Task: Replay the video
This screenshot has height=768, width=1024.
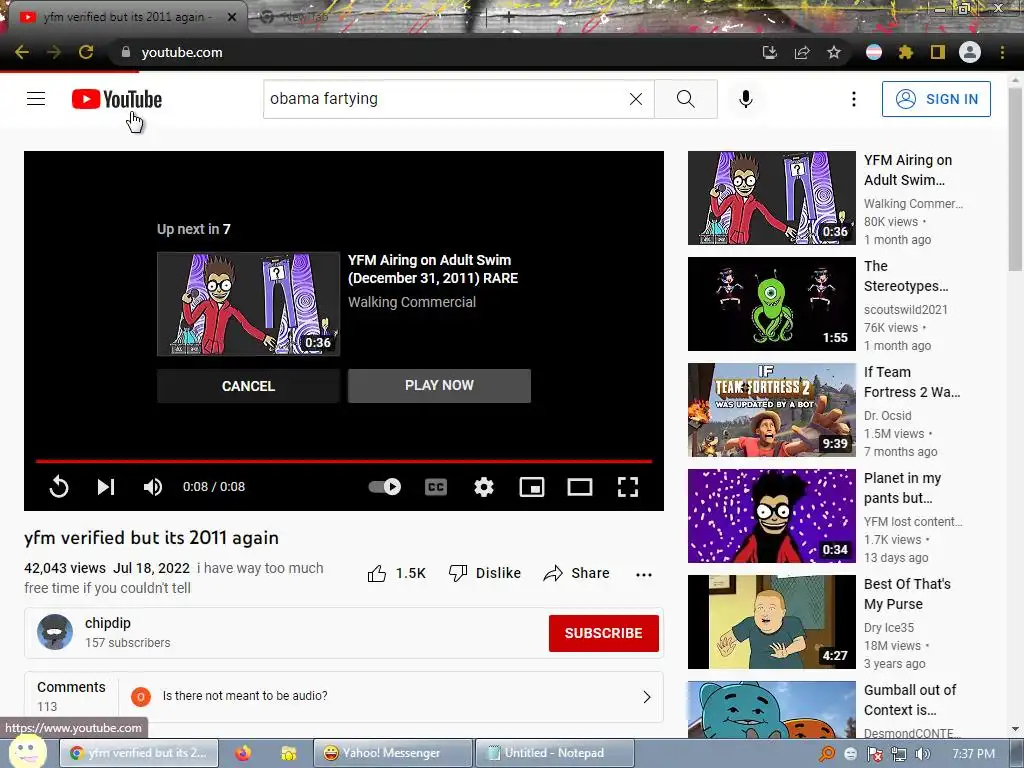Action: [x=59, y=487]
